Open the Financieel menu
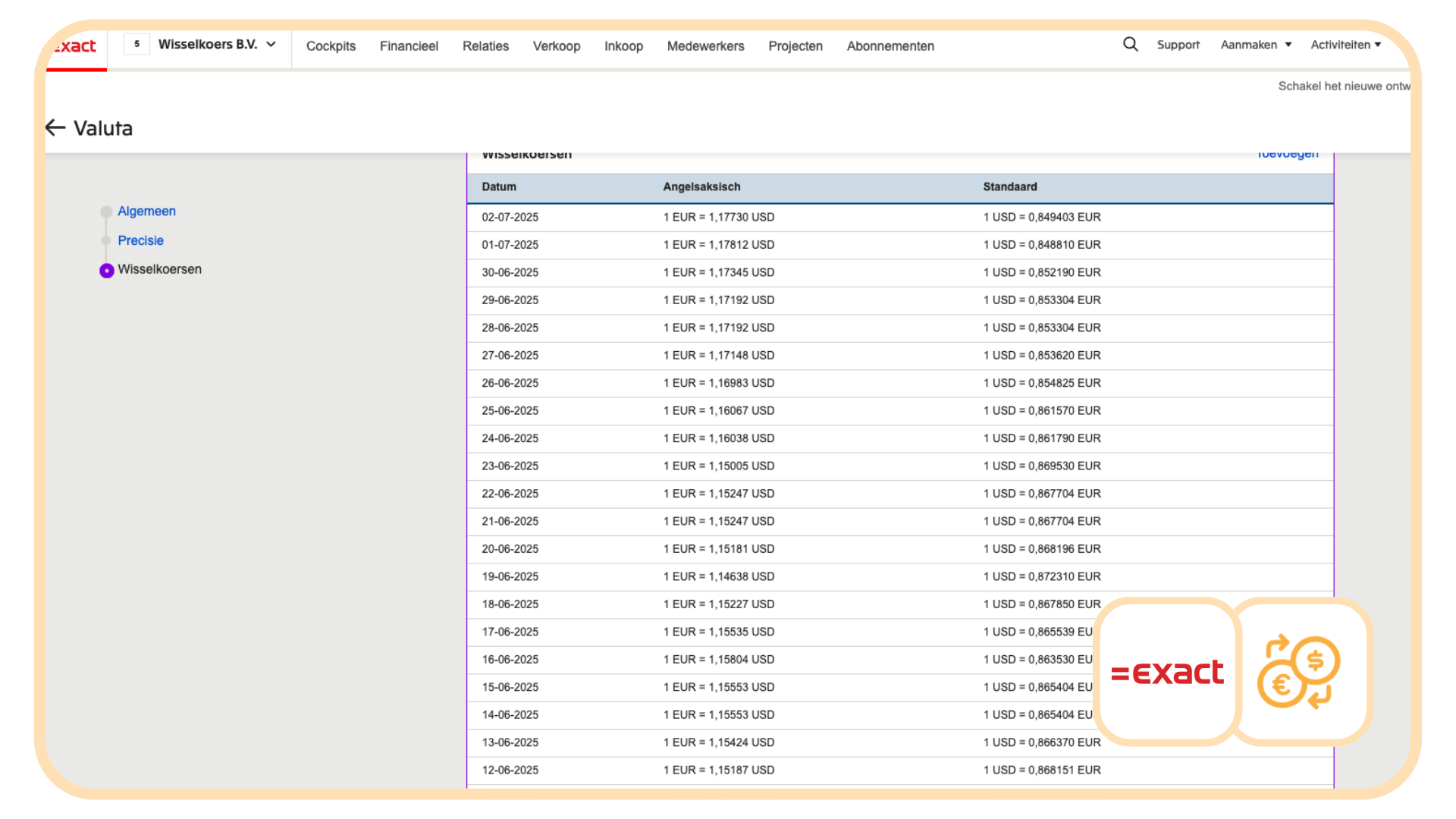1456x819 pixels. tap(409, 46)
